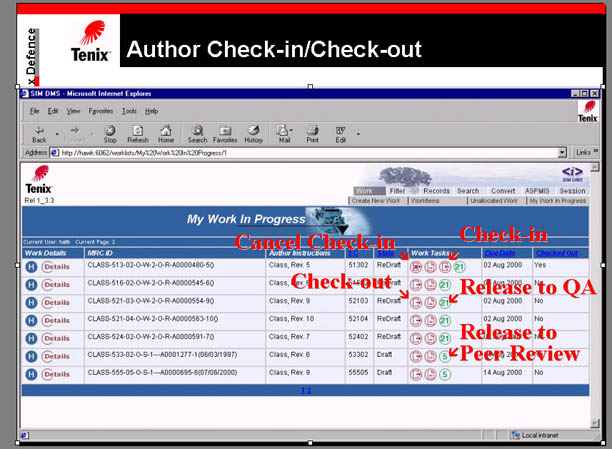Image resolution: width=612 pixels, height=449 pixels.
Task: Sort by the Due Date column link
Action: click(500, 253)
